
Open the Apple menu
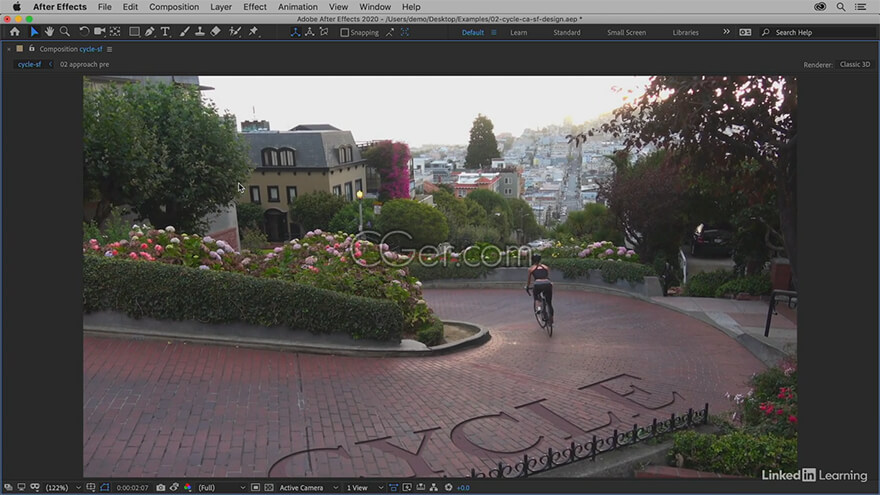click(16, 7)
